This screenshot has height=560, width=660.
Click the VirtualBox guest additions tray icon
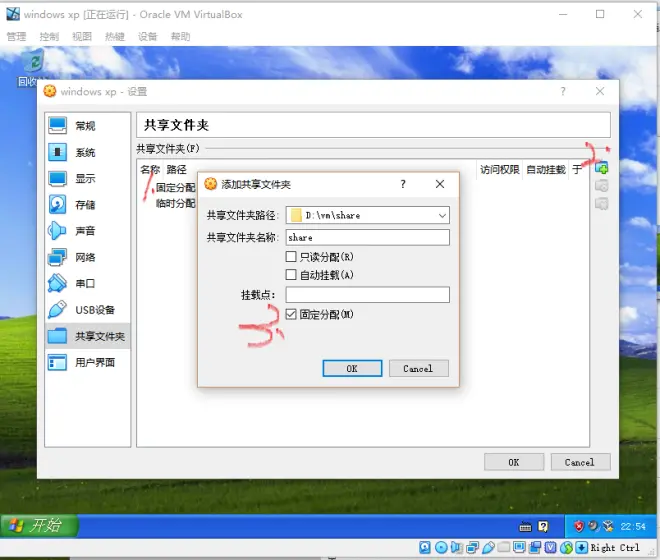pos(608,526)
